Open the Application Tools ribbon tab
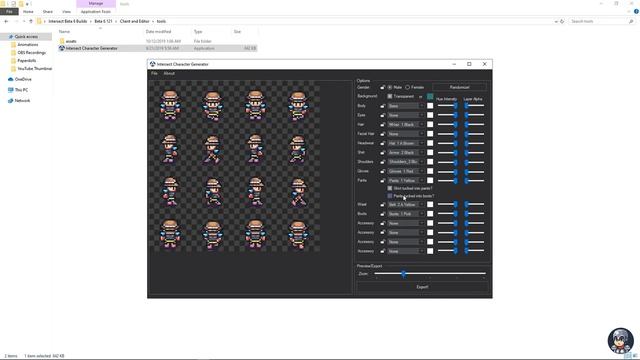Image resolution: width=640 pixels, height=360 pixels. tap(96, 11)
